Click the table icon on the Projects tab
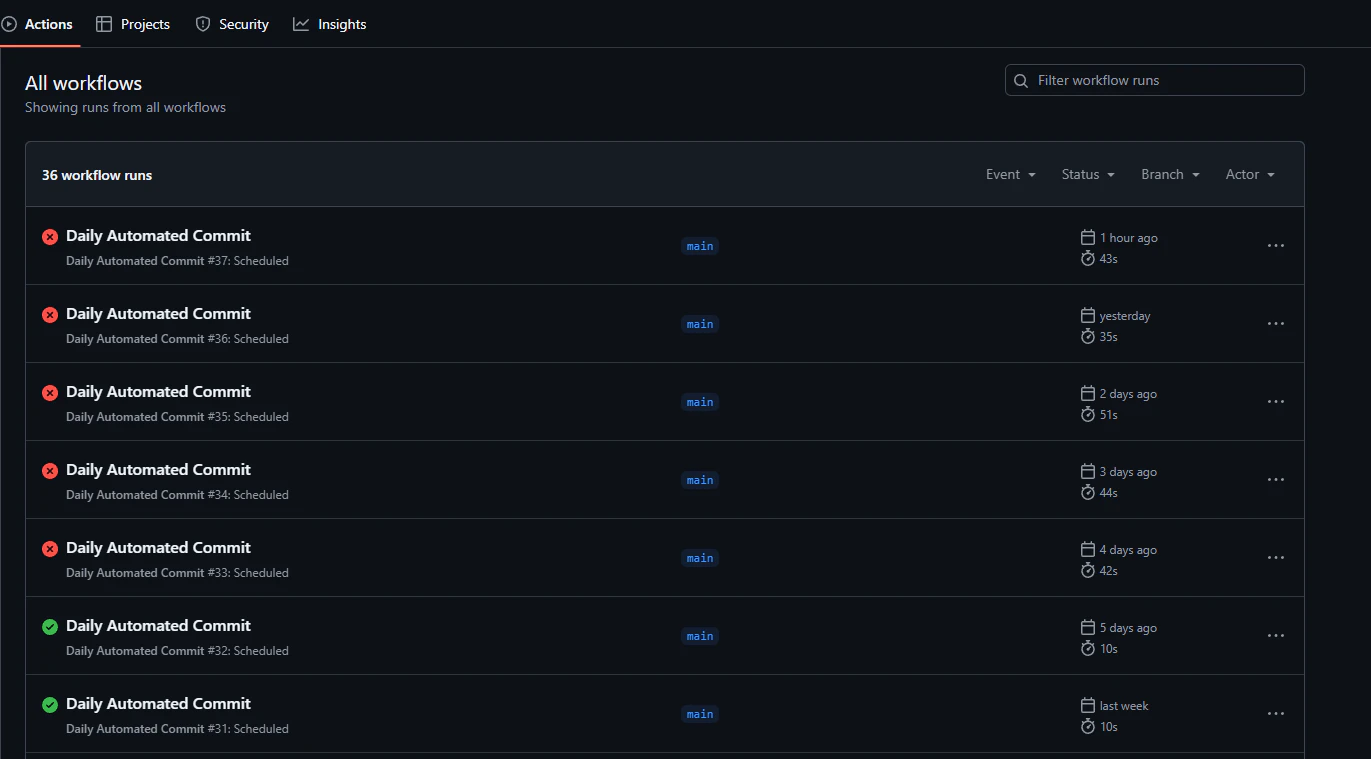 [x=104, y=24]
